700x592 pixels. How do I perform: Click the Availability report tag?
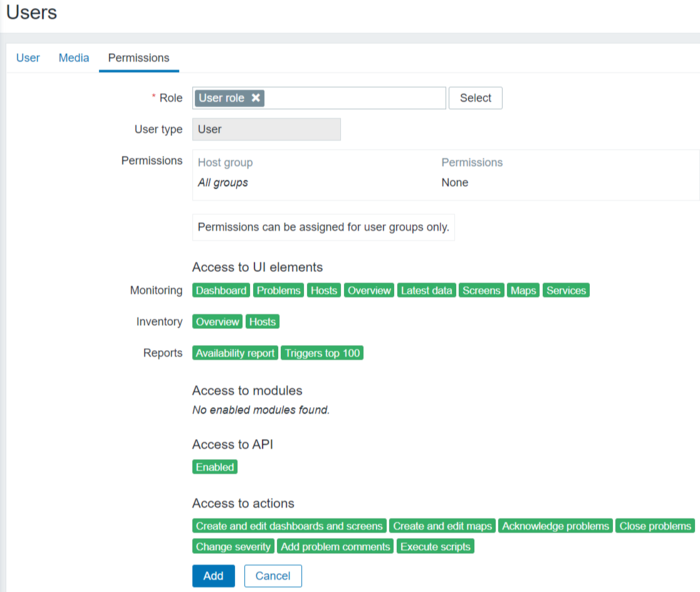235,353
